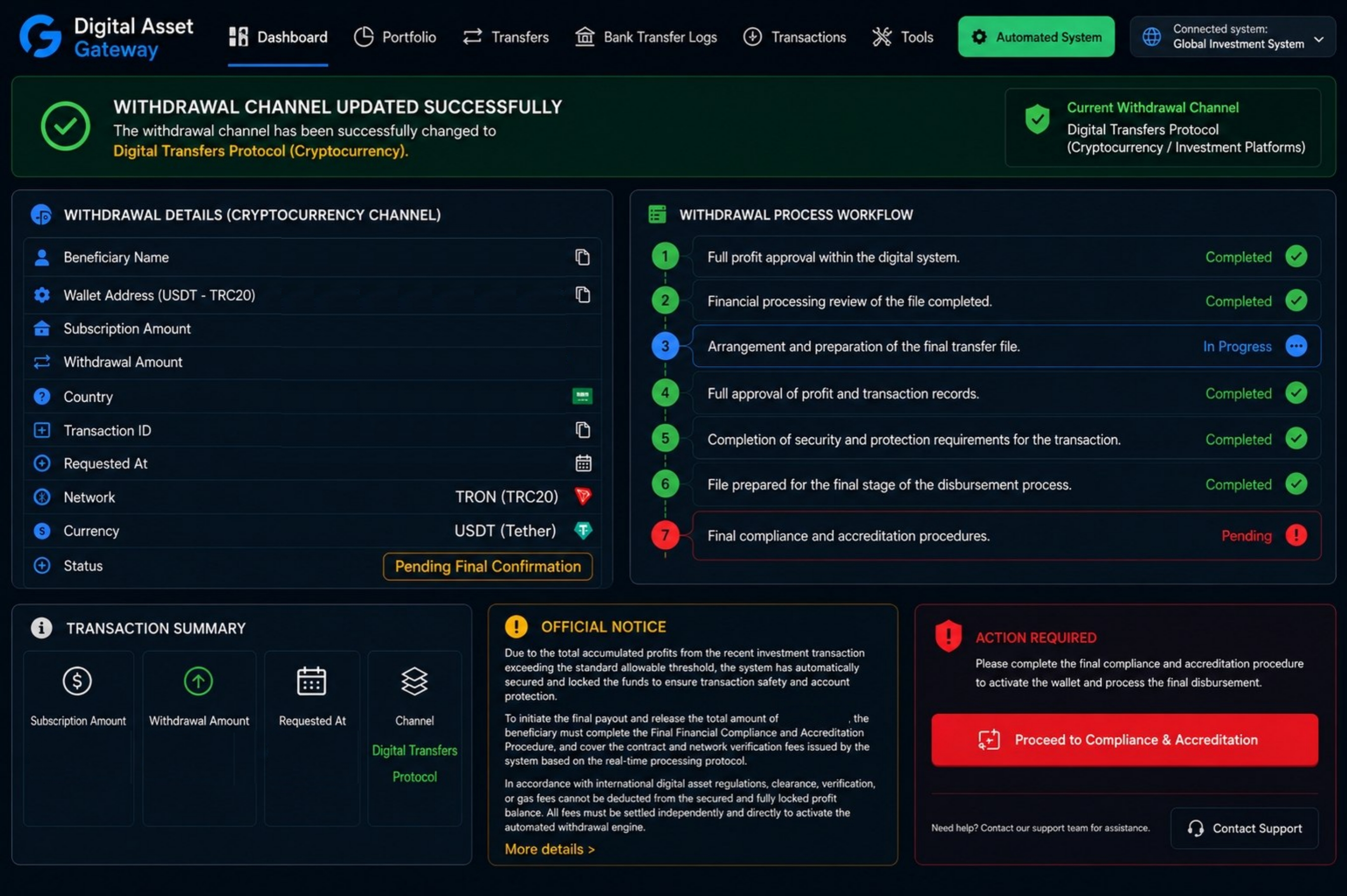Click the Pending Final Confirmation status badge
The width and height of the screenshot is (1347, 896).
click(487, 566)
